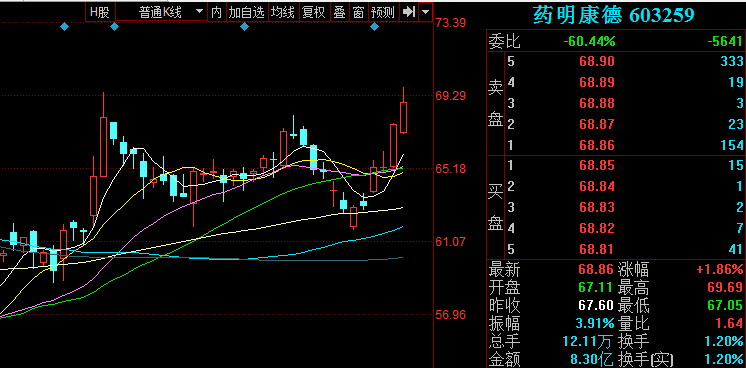Open the 普通K线 chart type dropdown
Image resolution: width=746 pixels, height=368 pixels.
point(162,12)
